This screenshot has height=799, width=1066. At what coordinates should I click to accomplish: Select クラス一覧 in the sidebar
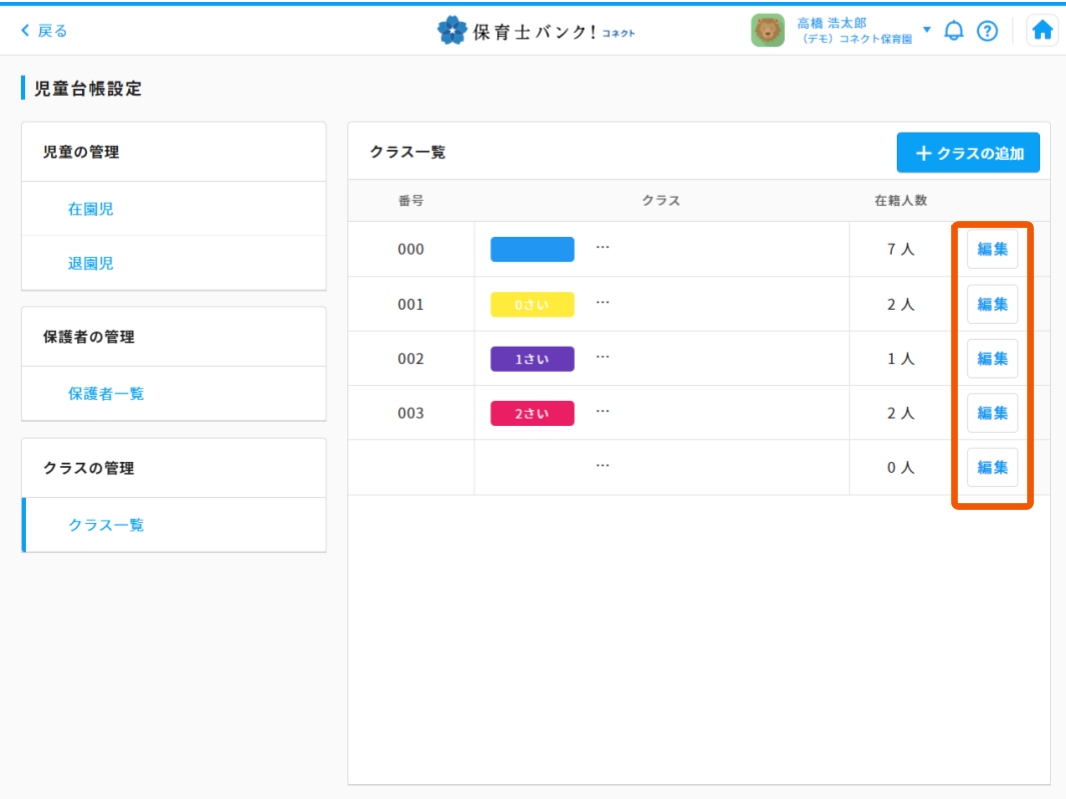(x=106, y=524)
